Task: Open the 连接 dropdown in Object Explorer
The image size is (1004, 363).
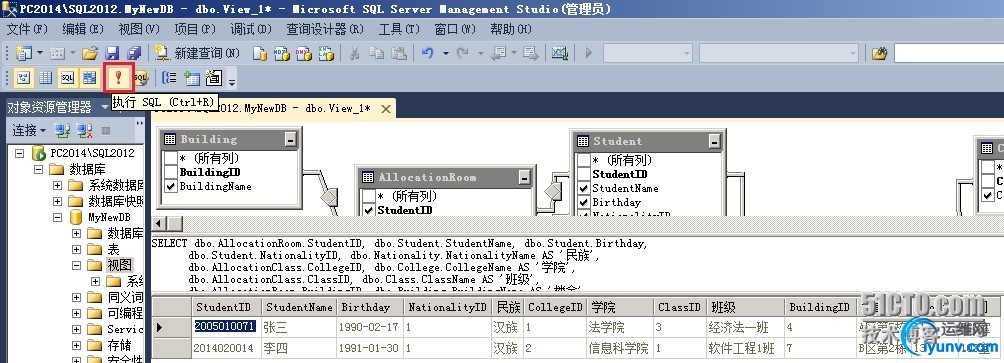Action: click(x=29, y=131)
